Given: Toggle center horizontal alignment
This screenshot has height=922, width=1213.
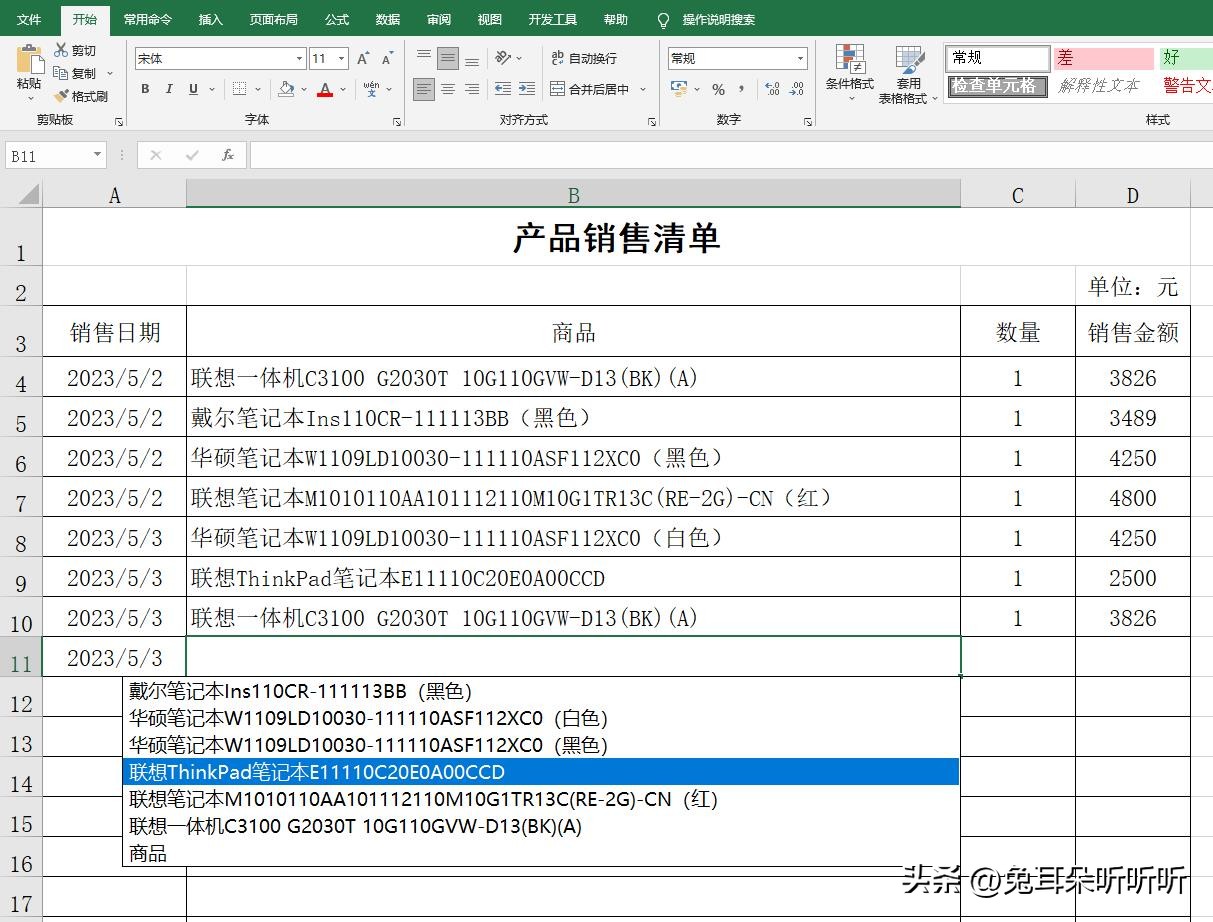Looking at the screenshot, I should (448, 89).
